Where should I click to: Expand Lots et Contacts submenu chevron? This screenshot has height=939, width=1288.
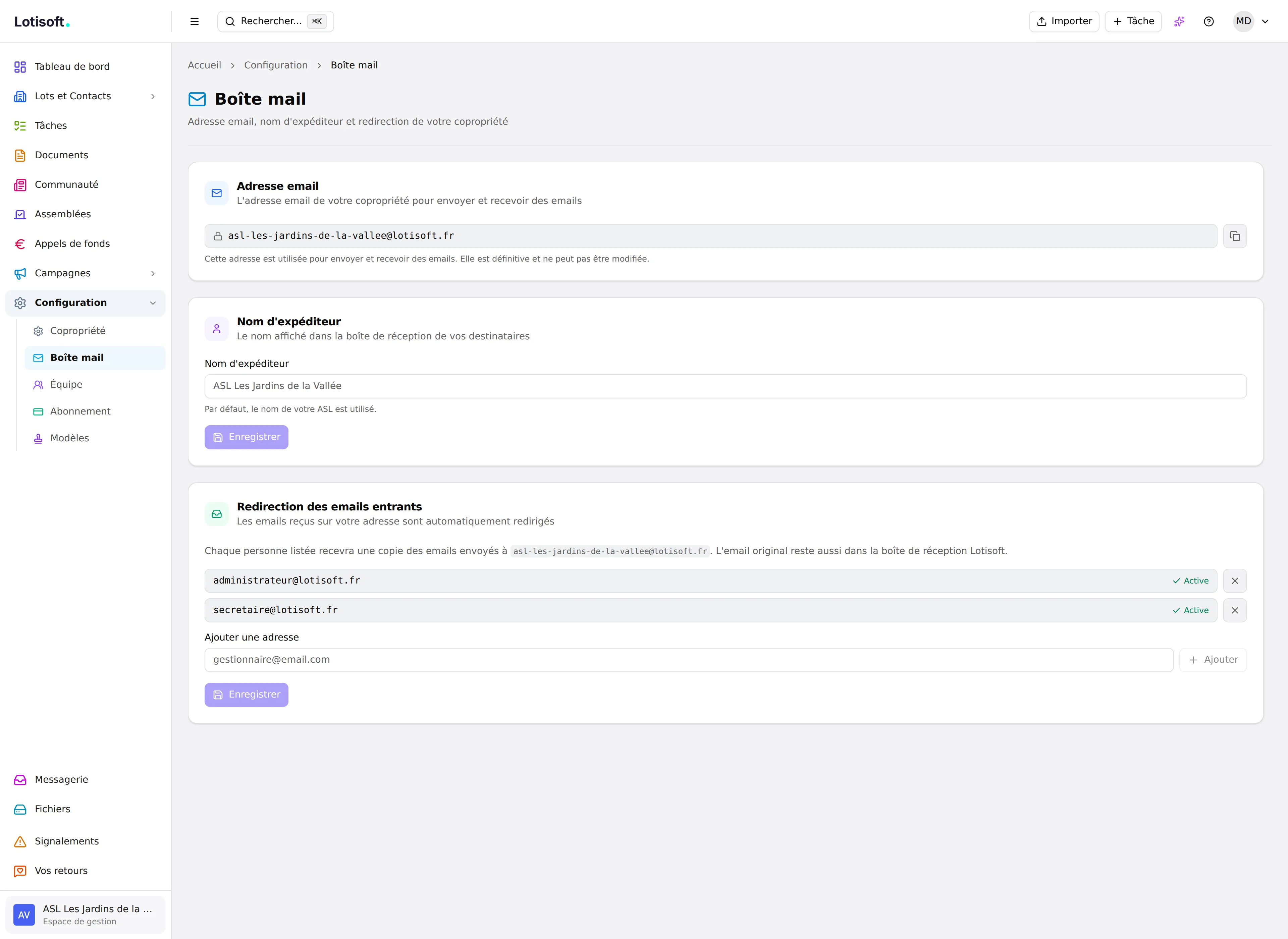[153, 97]
